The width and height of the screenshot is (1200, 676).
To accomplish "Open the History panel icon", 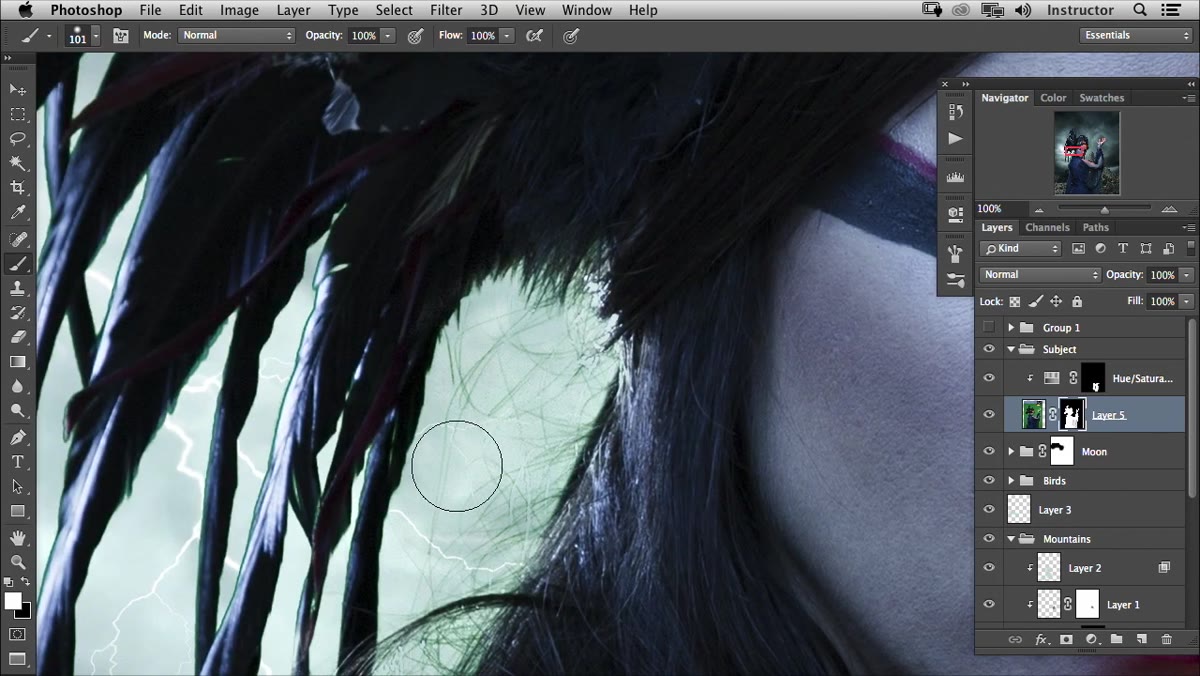I will [x=955, y=112].
